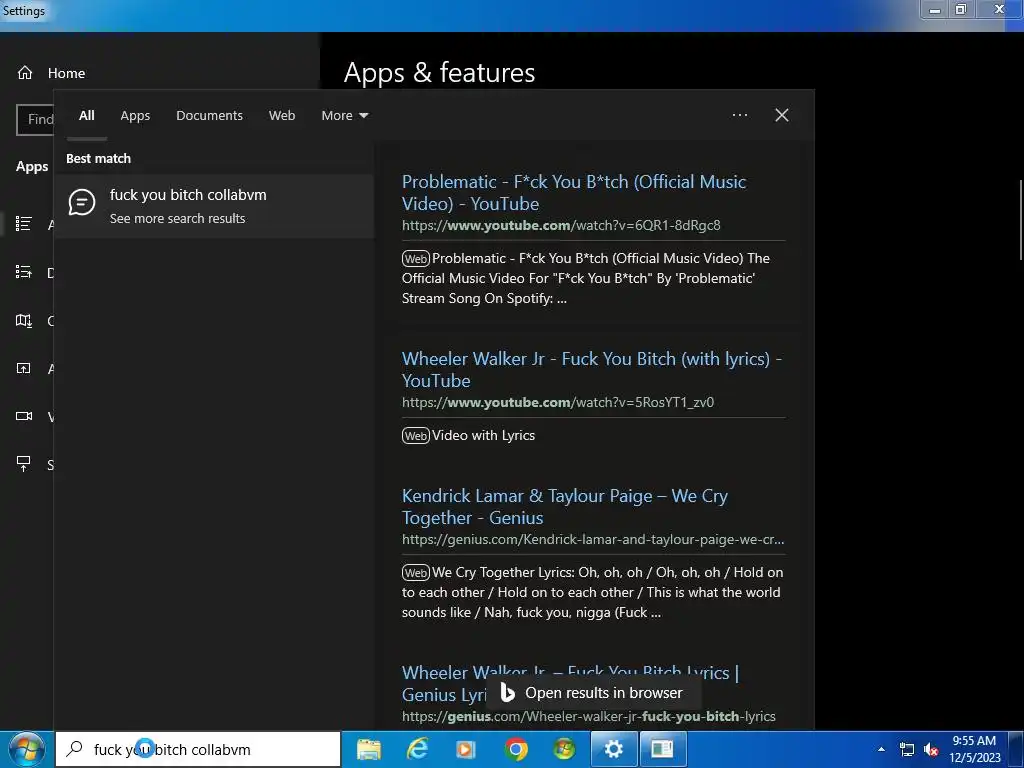The width and height of the screenshot is (1024, 768).
Task: Open the media player taskbar icon
Action: pos(466,749)
